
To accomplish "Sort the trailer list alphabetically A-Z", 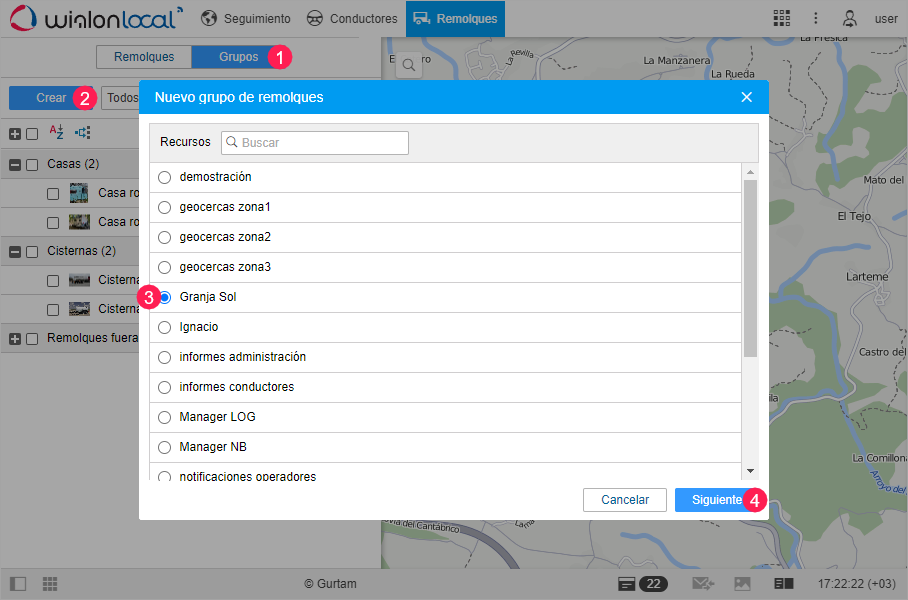I will point(56,132).
